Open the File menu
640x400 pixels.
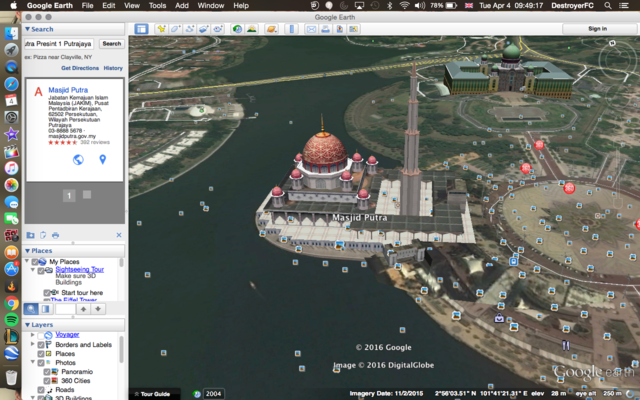click(x=87, y=6)
